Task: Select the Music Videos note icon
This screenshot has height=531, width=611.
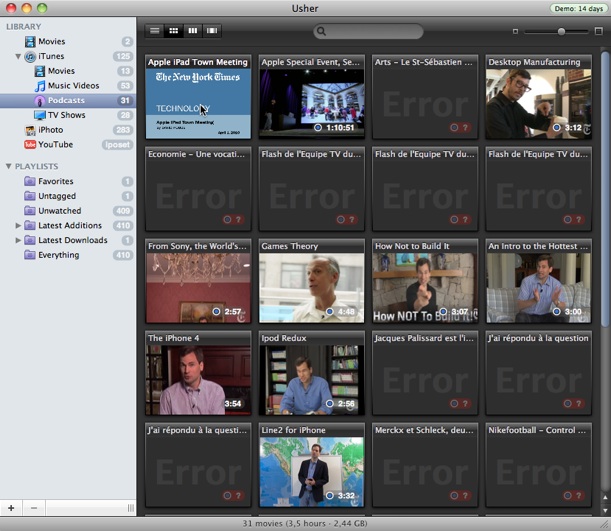Action: point(40,86)
